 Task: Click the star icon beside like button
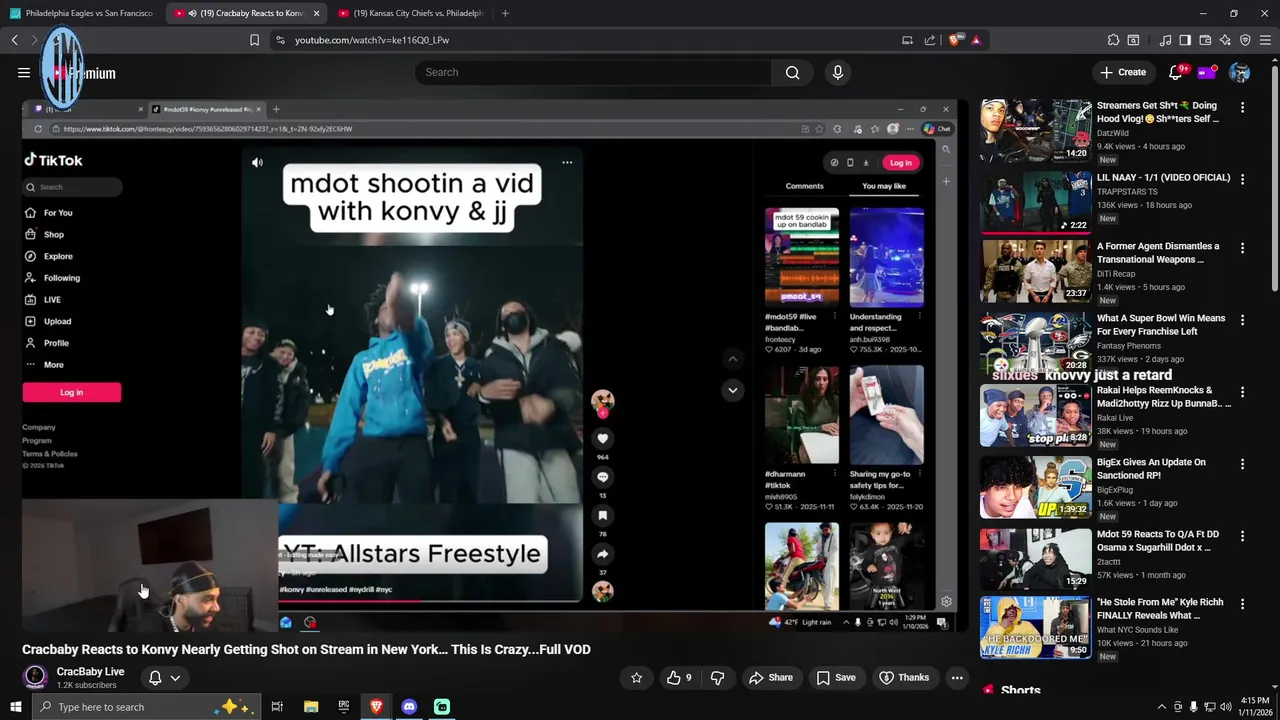click(636, 677)
